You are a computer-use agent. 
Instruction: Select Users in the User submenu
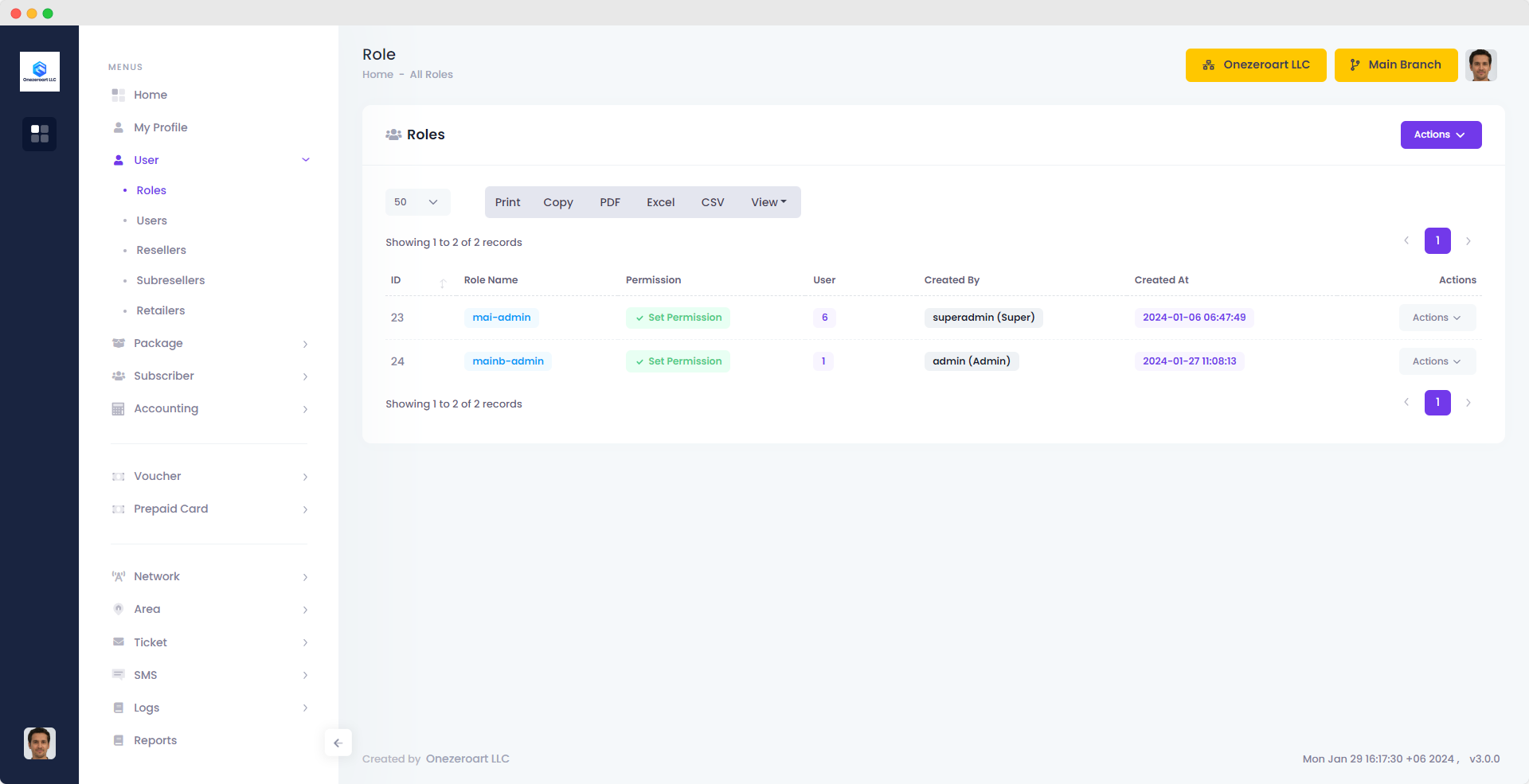coord(151,220)
